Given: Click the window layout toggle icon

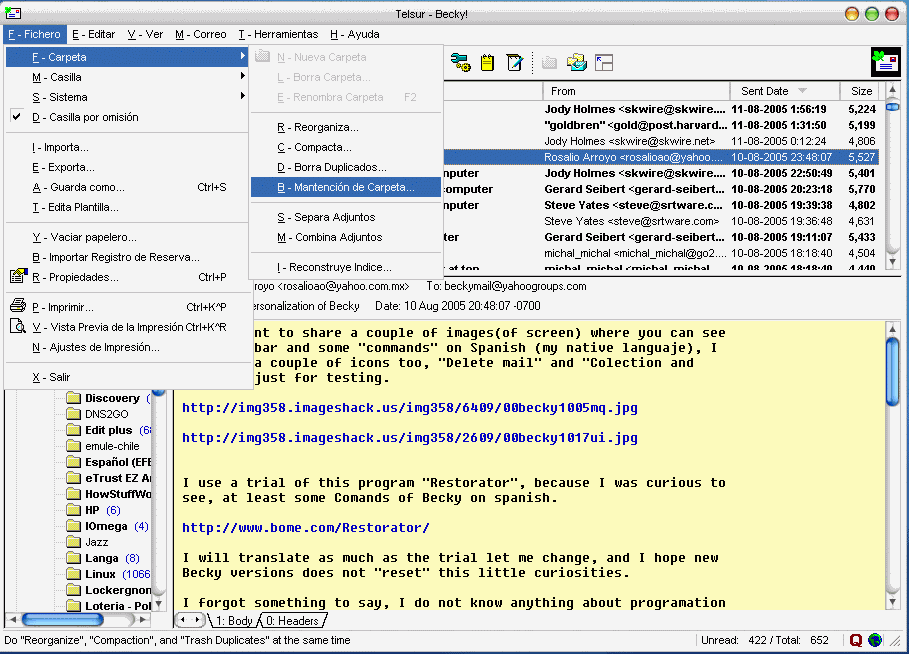Looking at the screenshot, I should 603,62.
